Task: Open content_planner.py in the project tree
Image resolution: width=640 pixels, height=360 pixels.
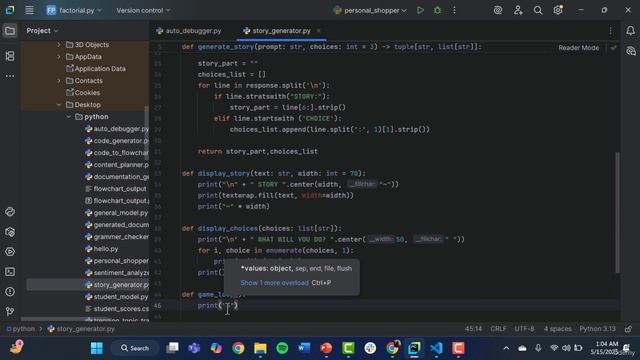Action: (x=117, y=165)
